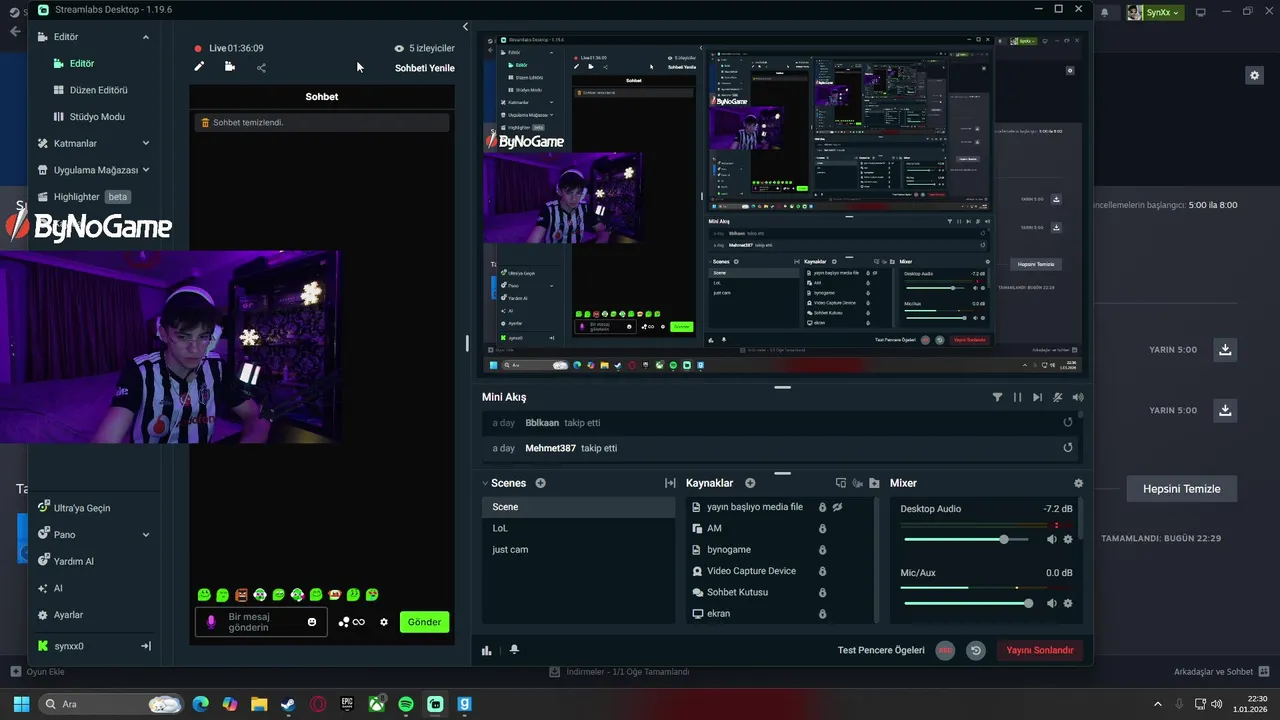Image resolution: width=1280 pixels, height=720 pixels.
Task: Click the replay buffer button
Action: click(976, 650)
